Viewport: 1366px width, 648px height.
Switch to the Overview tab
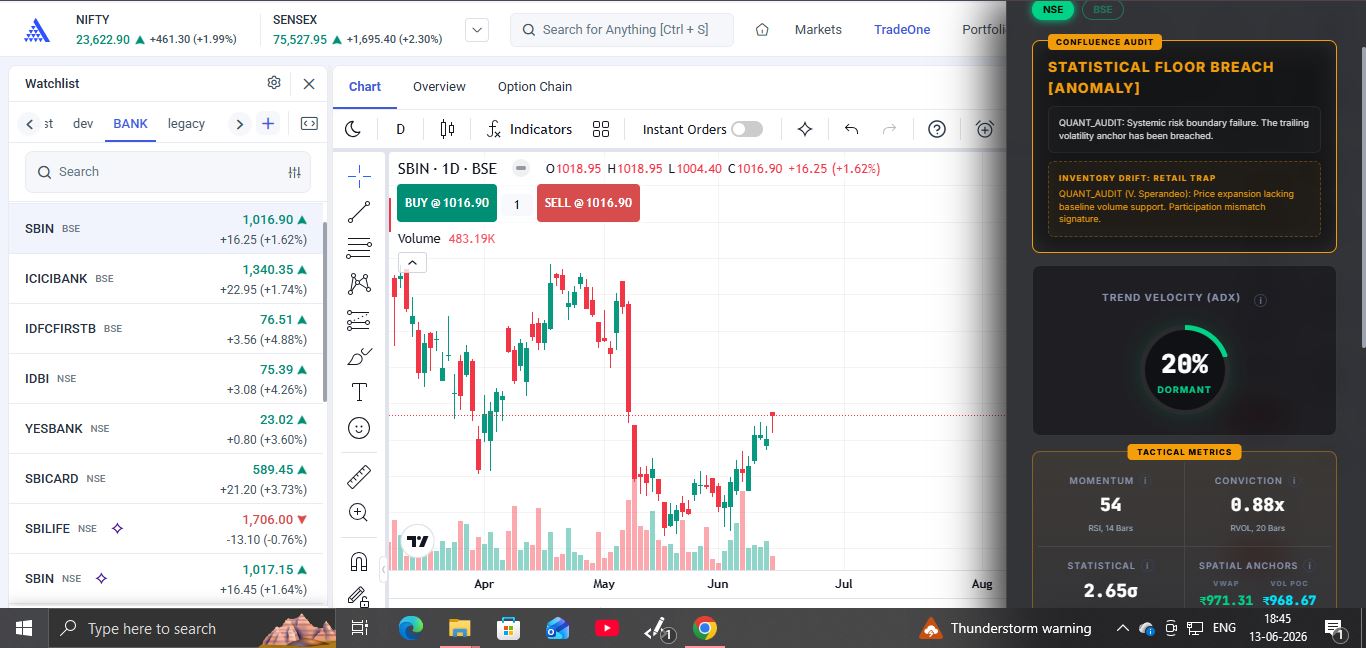[x=439, y=86]
